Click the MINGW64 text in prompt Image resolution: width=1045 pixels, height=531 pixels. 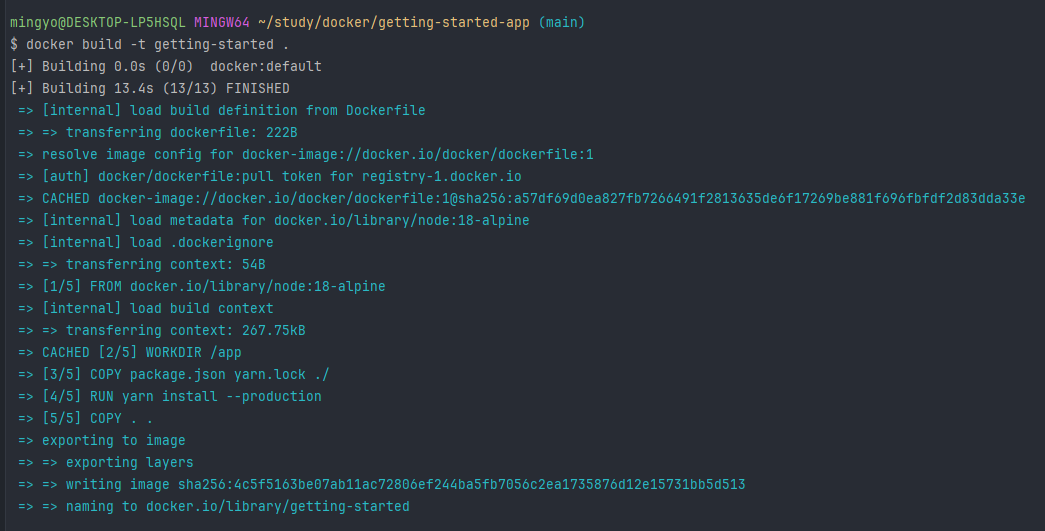coord(222,23)
